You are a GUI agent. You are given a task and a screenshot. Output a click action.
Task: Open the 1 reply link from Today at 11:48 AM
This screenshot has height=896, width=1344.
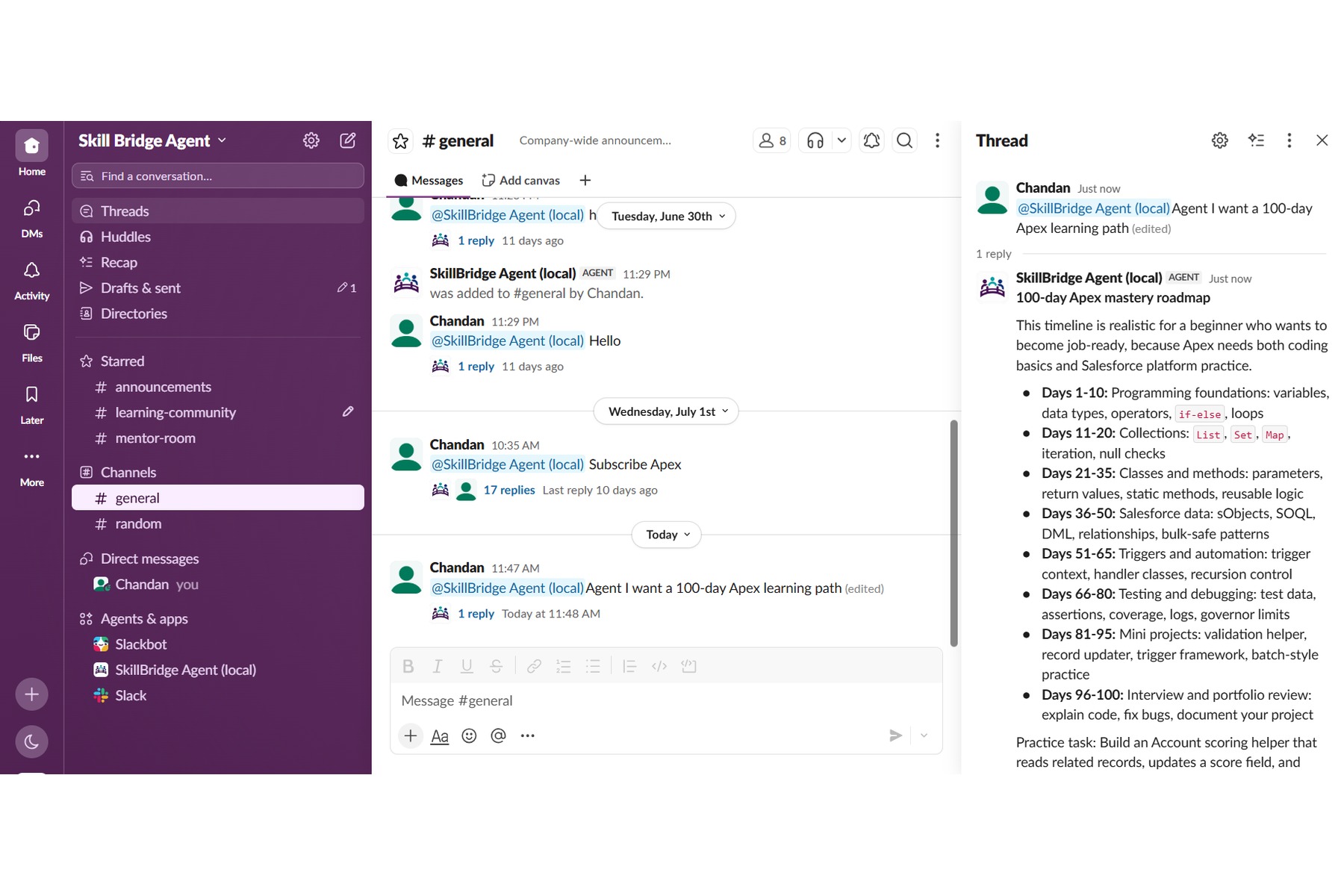[x=476, y=614]
